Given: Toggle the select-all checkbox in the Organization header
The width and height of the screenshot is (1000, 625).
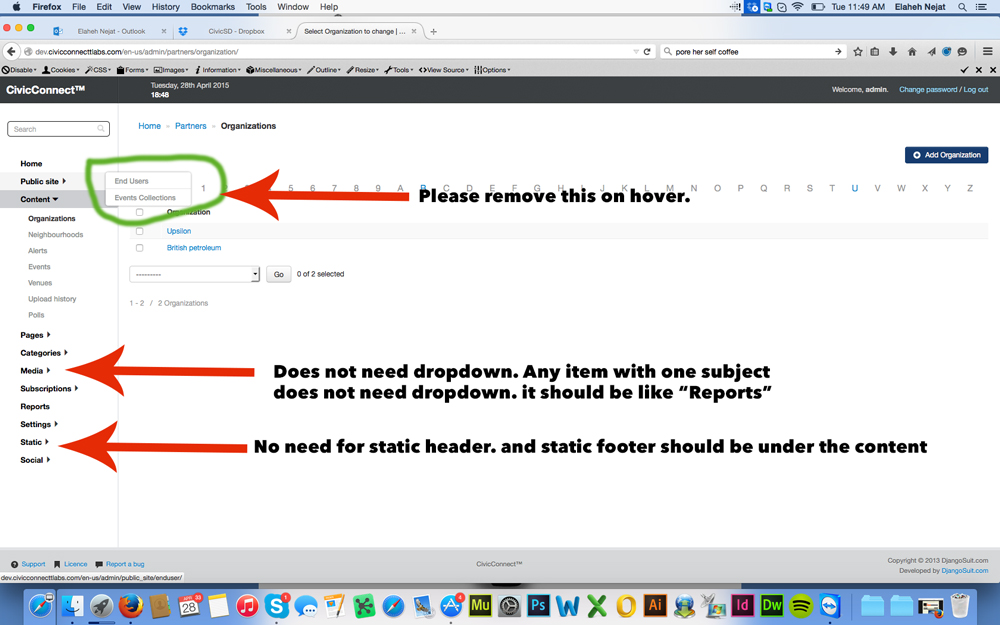Looking at the screenshot, I should coord(139,212).
